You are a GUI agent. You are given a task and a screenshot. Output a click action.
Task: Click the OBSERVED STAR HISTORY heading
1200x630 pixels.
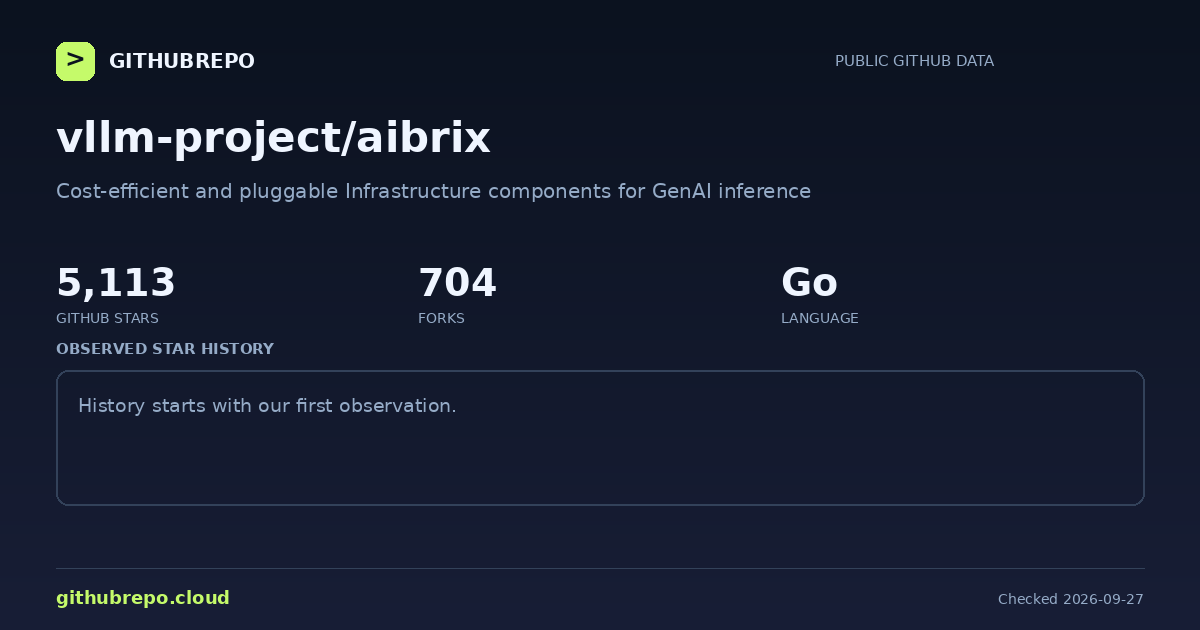tap(165, 349)
